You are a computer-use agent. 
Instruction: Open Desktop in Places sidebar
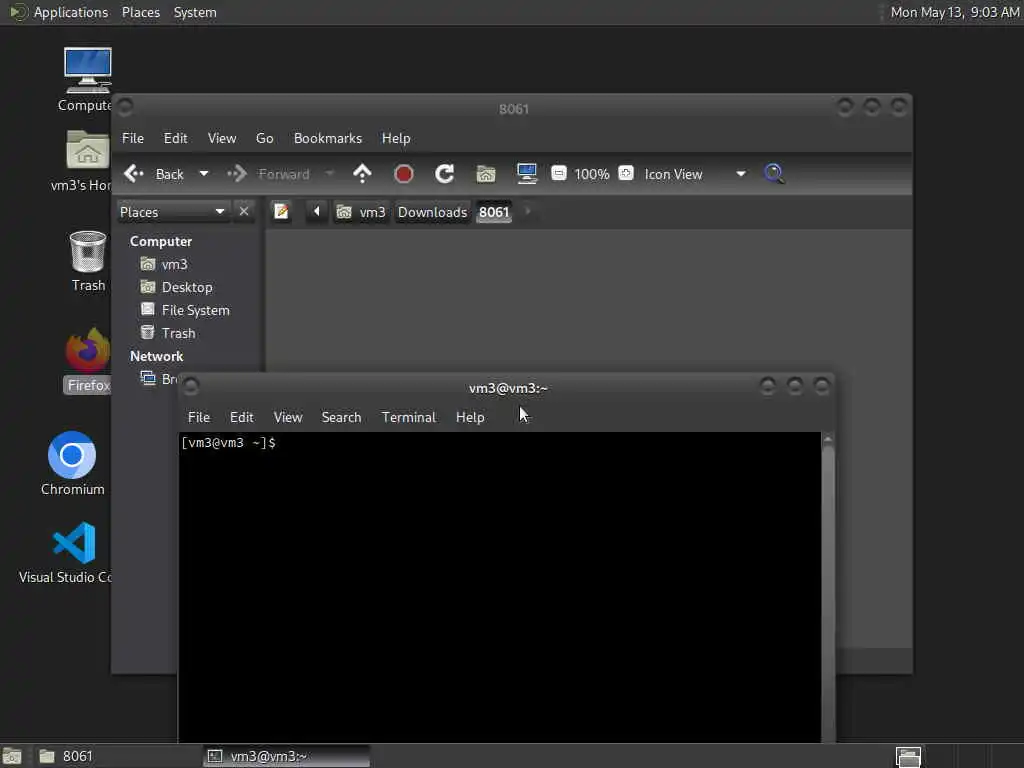click(187, 287)
